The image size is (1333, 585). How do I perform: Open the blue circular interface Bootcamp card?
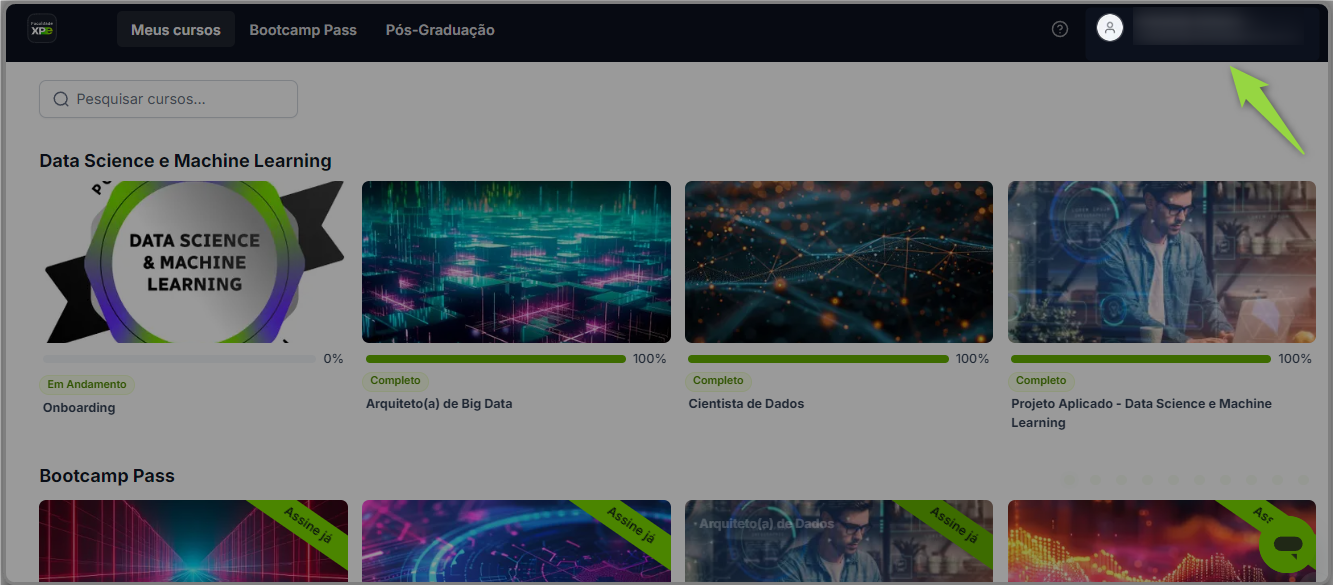pos(516,541)
